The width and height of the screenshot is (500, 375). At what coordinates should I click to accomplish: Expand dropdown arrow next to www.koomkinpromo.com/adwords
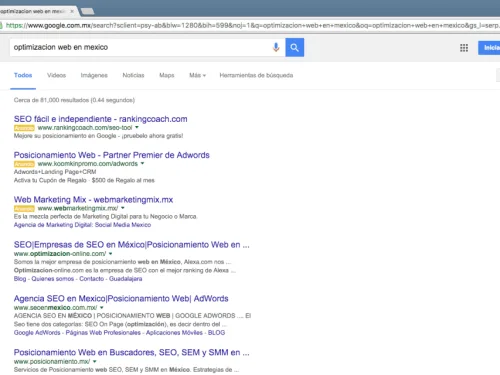(x=142, y=163)
